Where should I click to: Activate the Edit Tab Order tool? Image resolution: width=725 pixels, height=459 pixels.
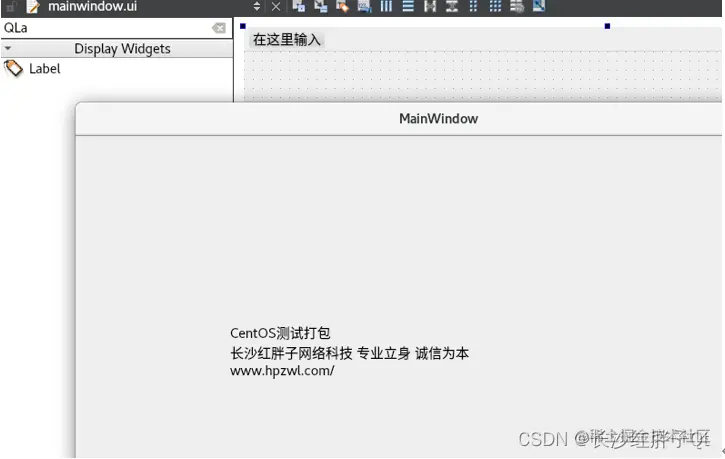(x=364, y=6)
